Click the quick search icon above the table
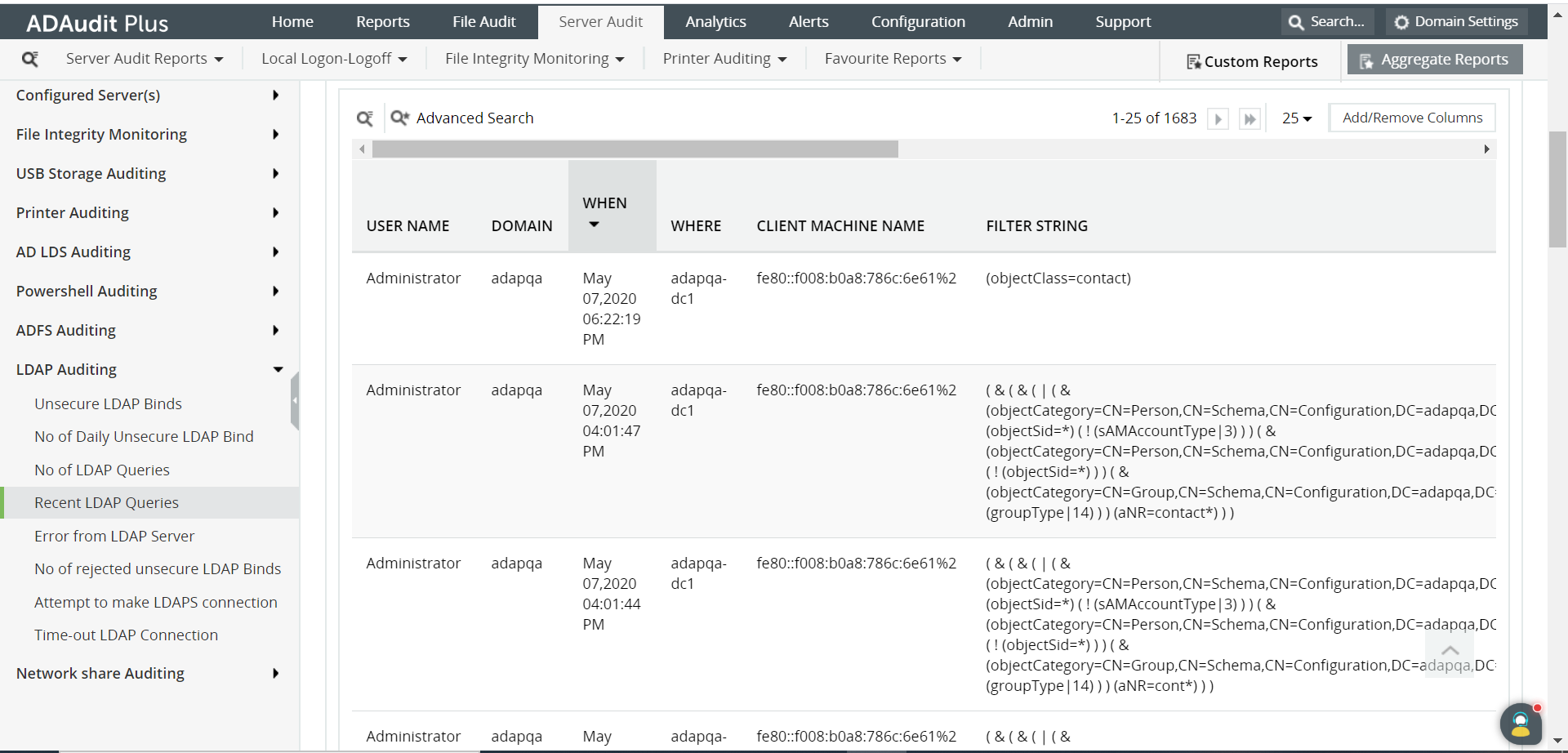 (x=365, y=118)
